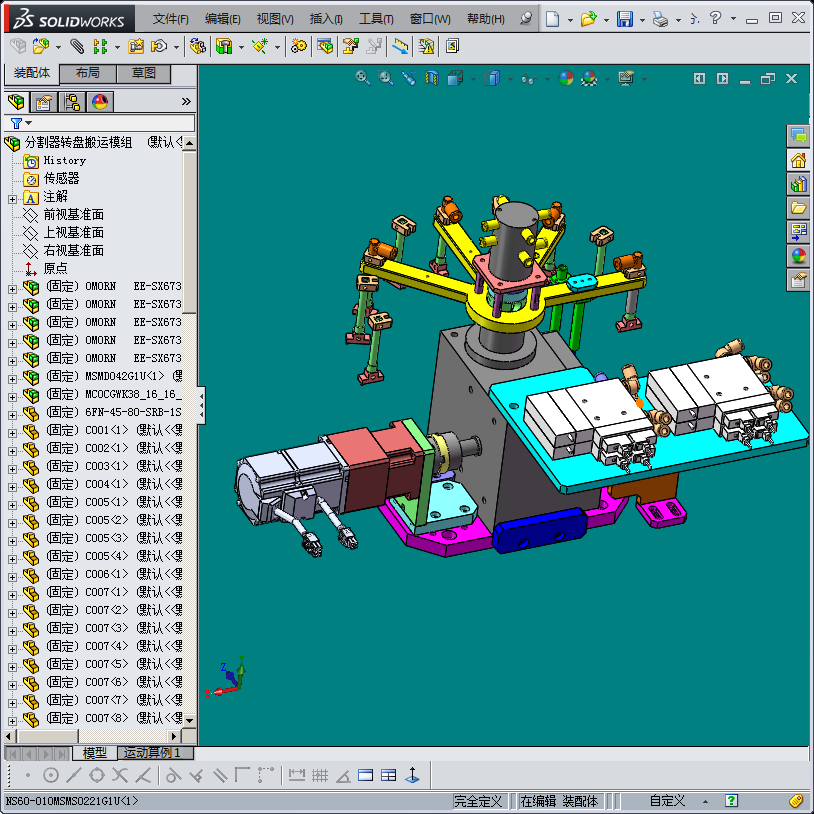Open the 文件(F) menu
Screen dimensions: 814x814
pyautogui.click(x=170, y=19)
